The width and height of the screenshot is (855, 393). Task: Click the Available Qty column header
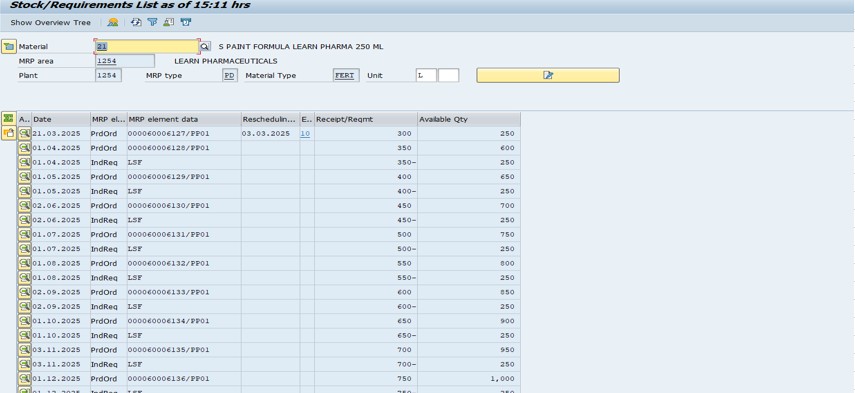(469, 119)
